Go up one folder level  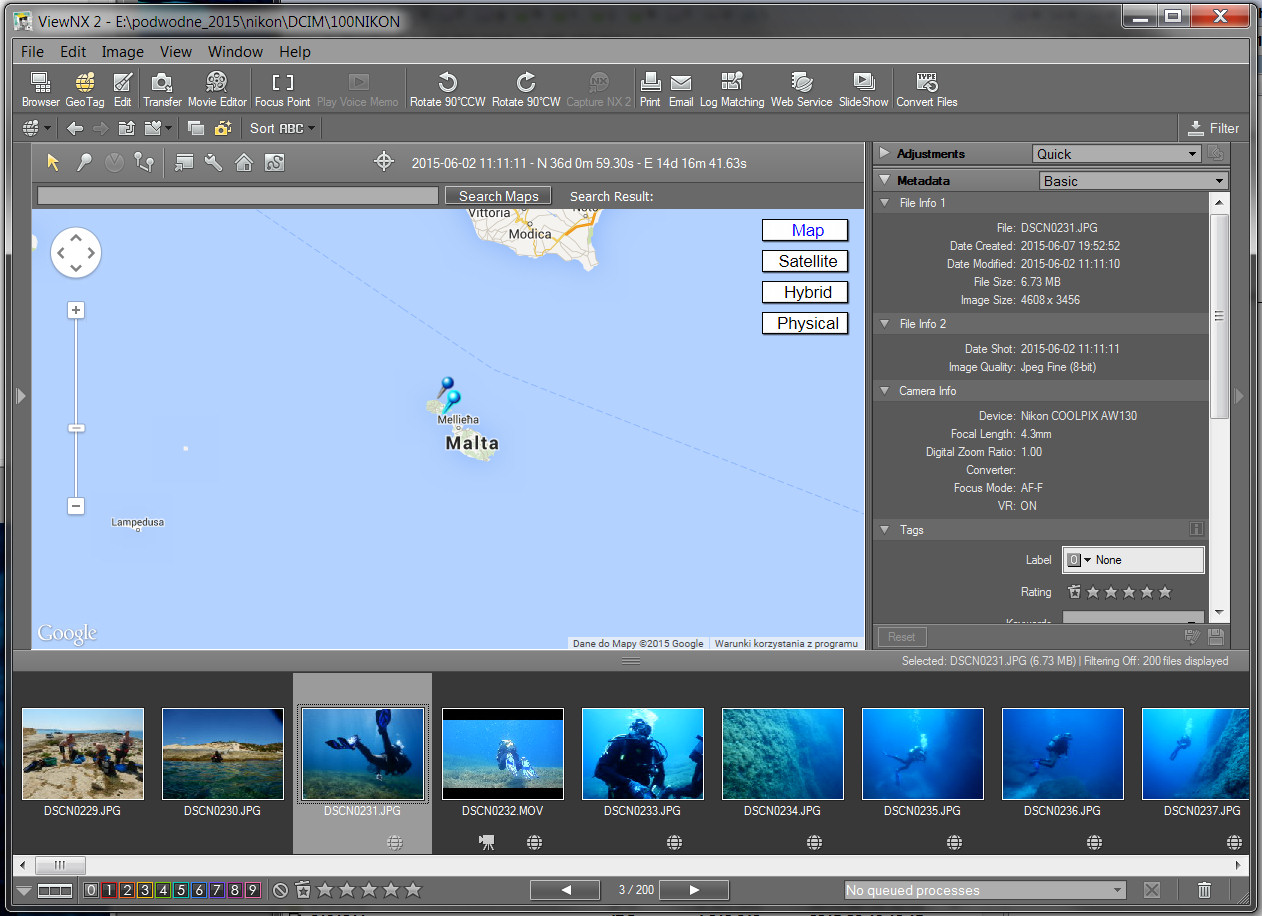coord(127,128)
